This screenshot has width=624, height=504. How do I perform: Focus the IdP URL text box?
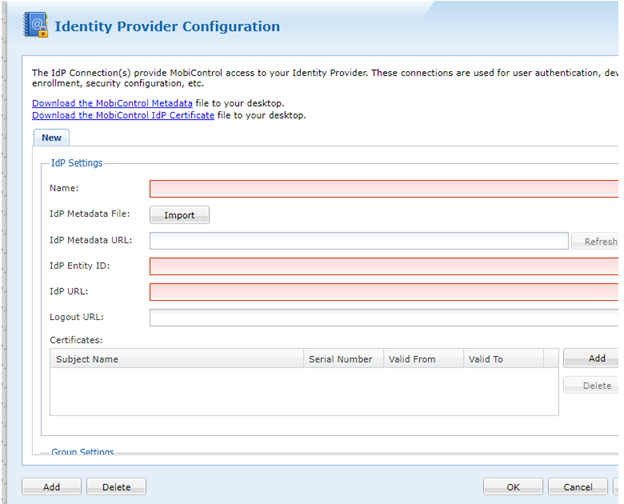383,292
